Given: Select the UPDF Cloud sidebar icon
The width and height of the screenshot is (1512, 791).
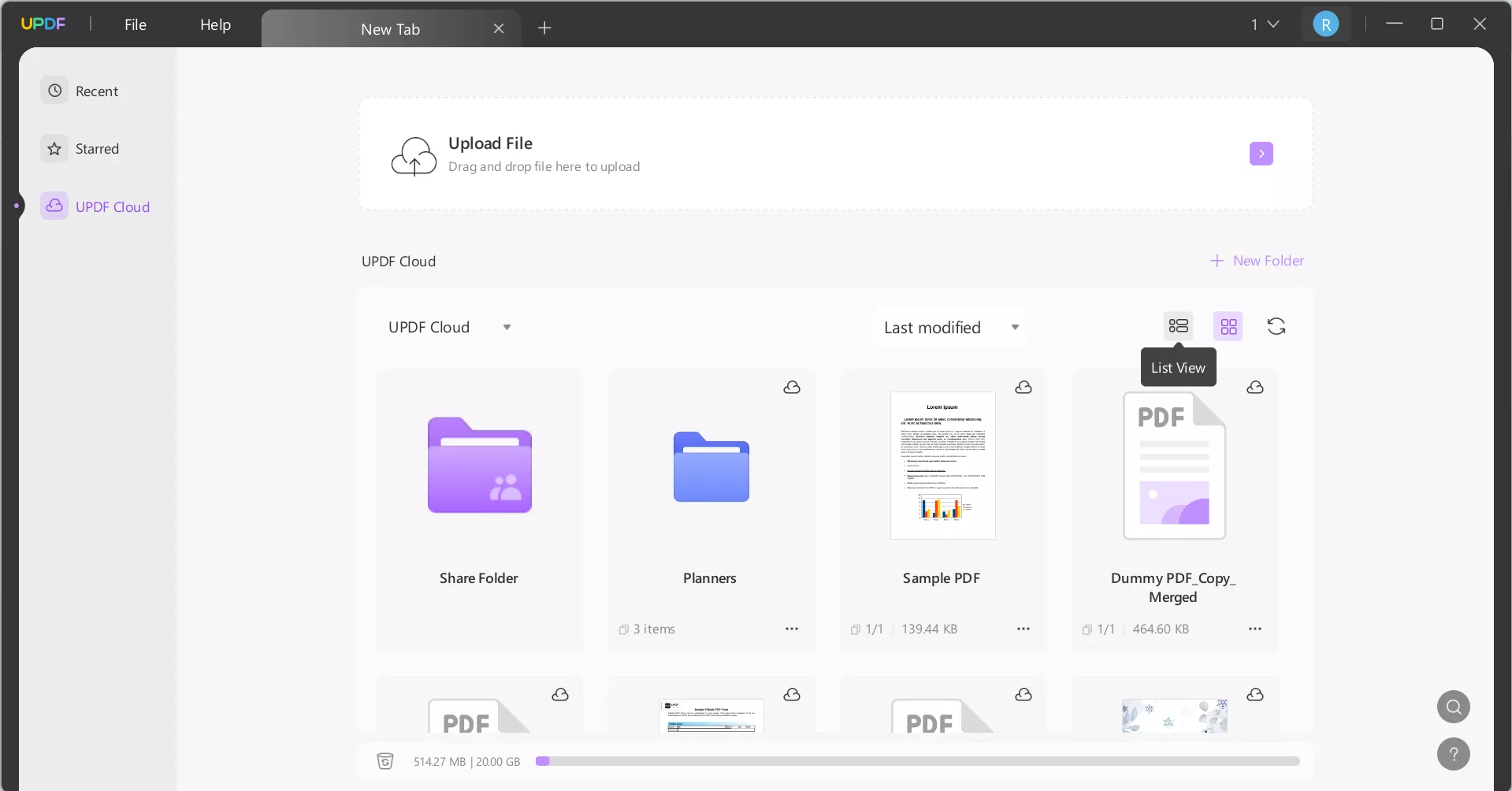Looking at the screenshot, I should [54, 206].
